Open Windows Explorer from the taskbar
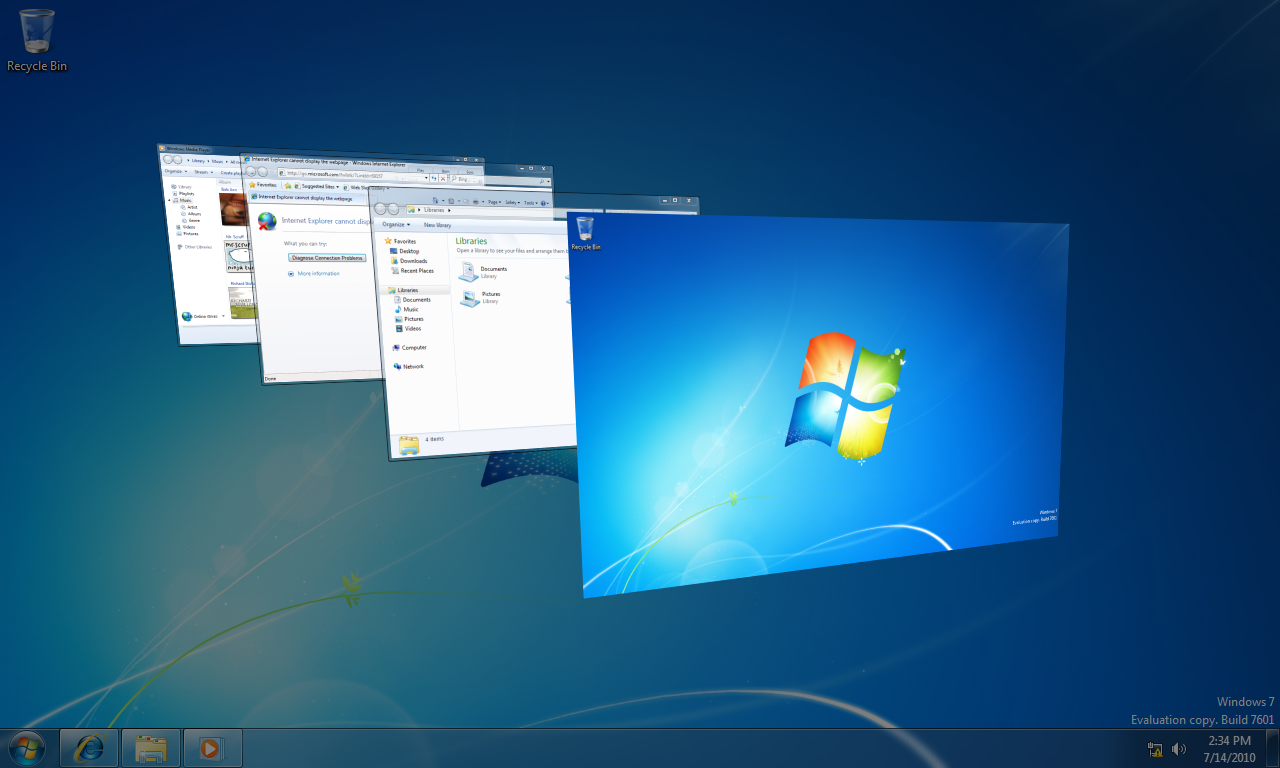 pos(151,748)
